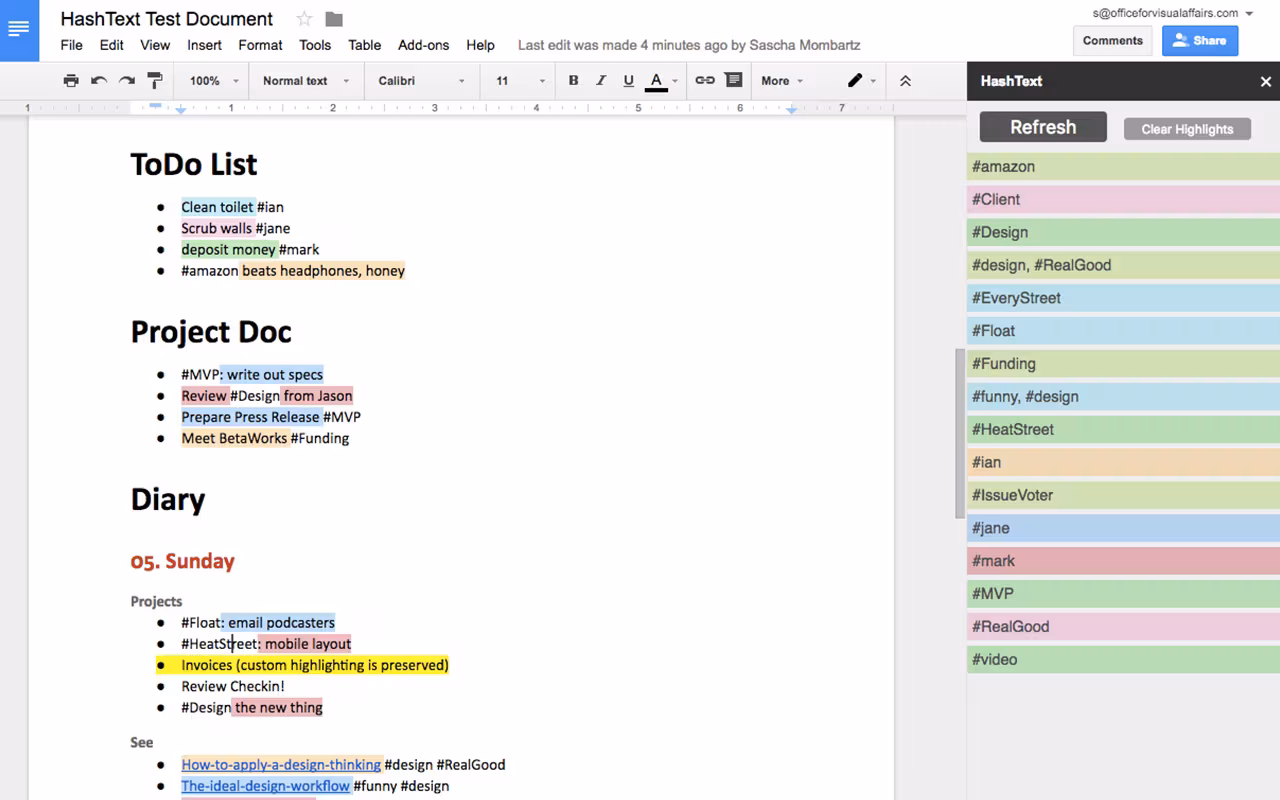Screen dimensions: 1280x800
Task: Click the document vertical scrollbar
Action: click(x=960, y=432)
